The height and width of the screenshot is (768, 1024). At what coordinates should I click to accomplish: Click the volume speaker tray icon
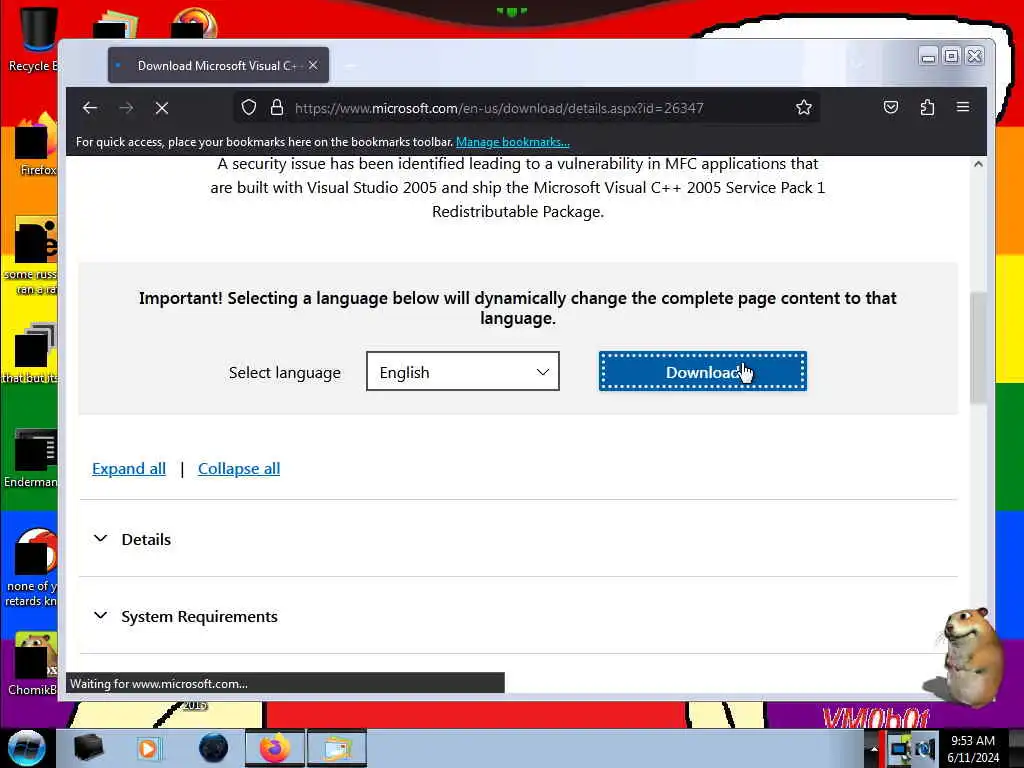924,749
